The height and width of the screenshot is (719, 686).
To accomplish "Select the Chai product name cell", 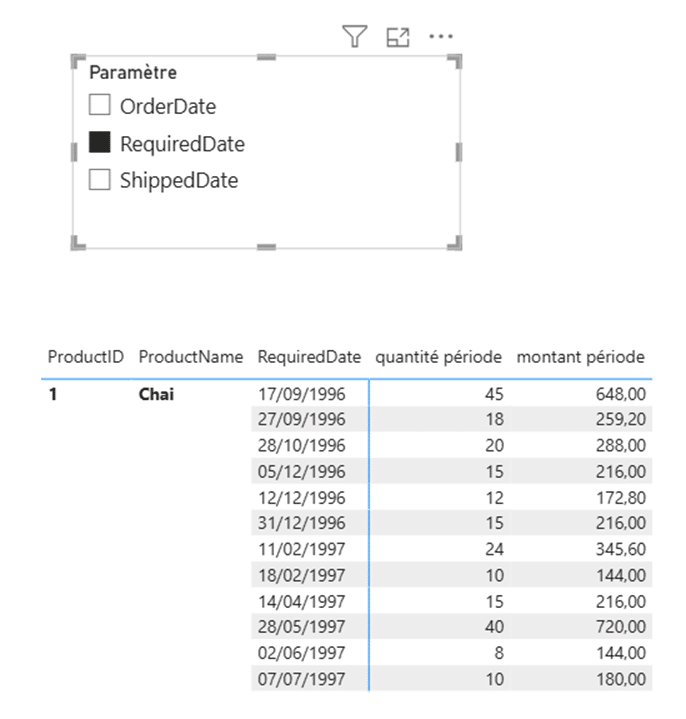I will tap(156, 394).
